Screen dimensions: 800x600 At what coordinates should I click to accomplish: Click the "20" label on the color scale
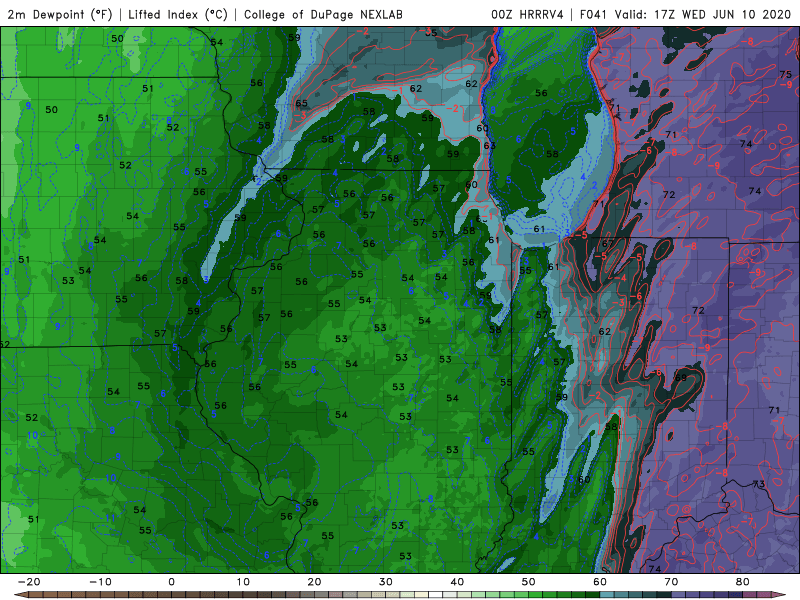click(x=314, y=582)
